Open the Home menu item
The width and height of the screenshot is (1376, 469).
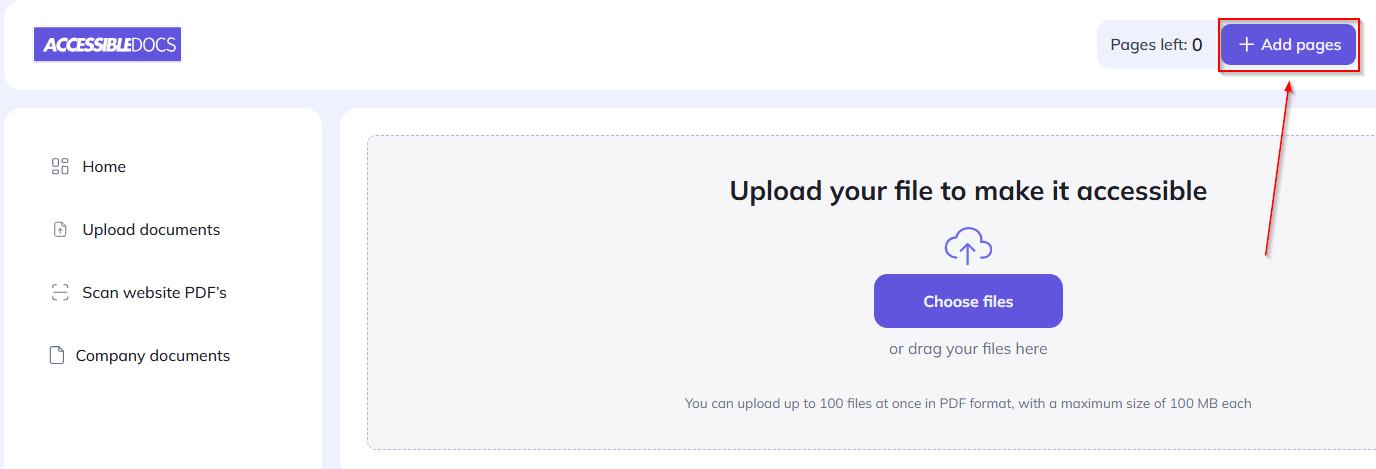click(104, 167)
